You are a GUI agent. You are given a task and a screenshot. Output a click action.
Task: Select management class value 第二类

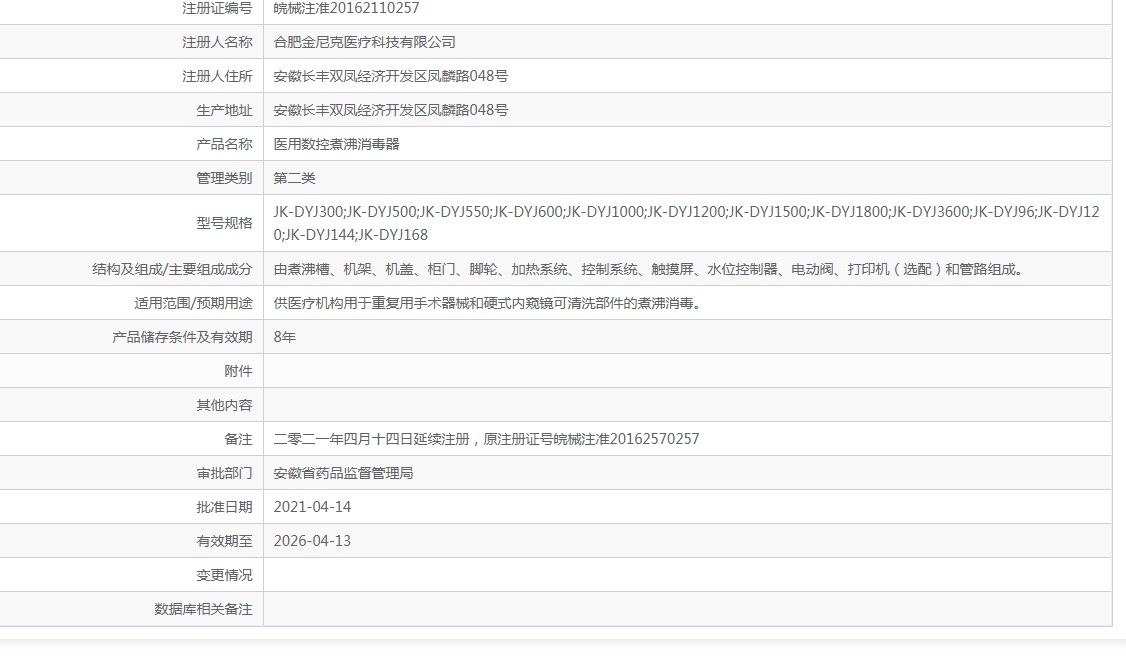[294, 177]
